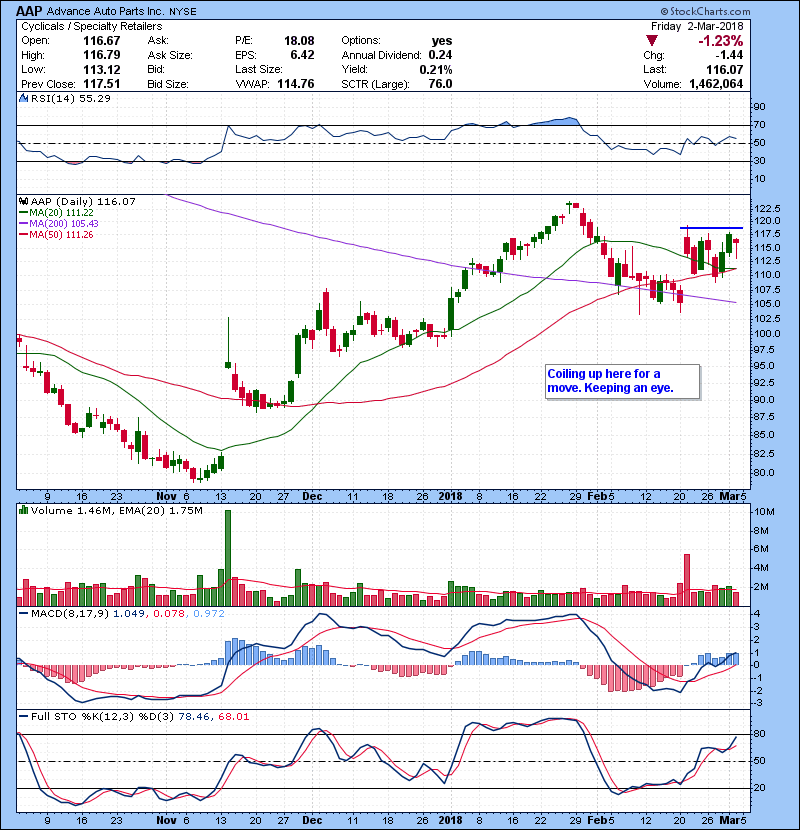This screenshot has height=830, width=800.
Task: Click the Volume 1.46M, EMA(20) 1.75M label
Action: tap(116, 510)
